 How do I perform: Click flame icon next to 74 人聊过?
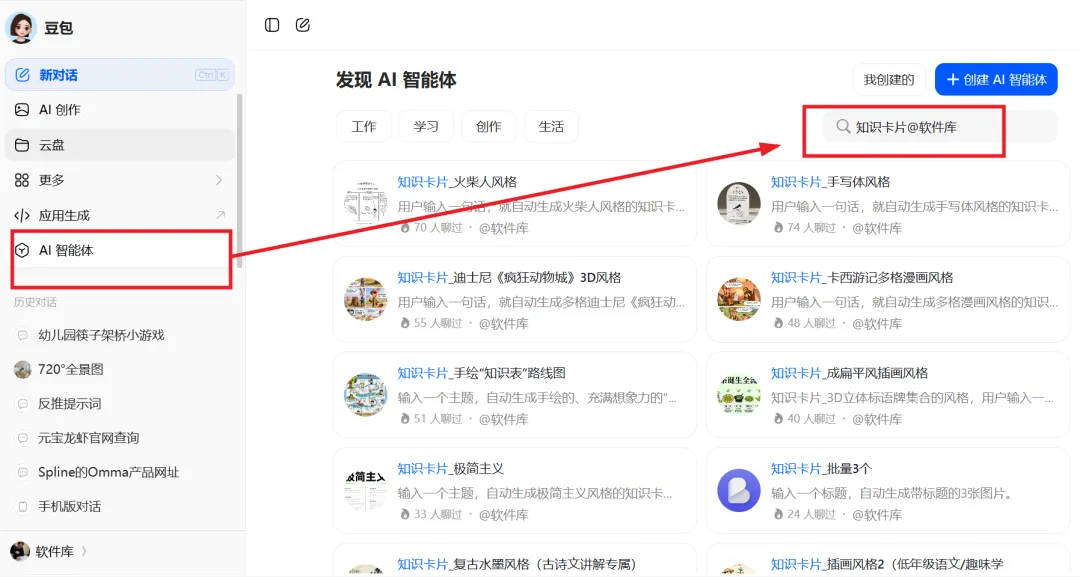[x=778, y=228]
